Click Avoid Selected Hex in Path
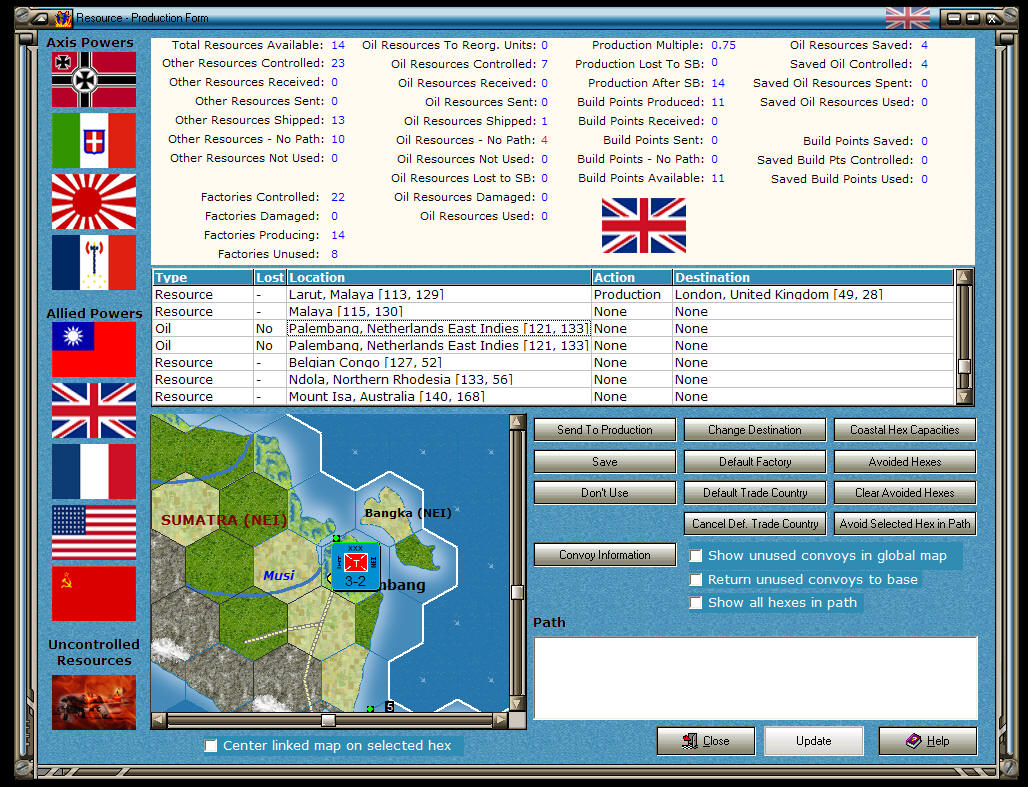This screenshot has height=787, width=1028. point(905,523)
